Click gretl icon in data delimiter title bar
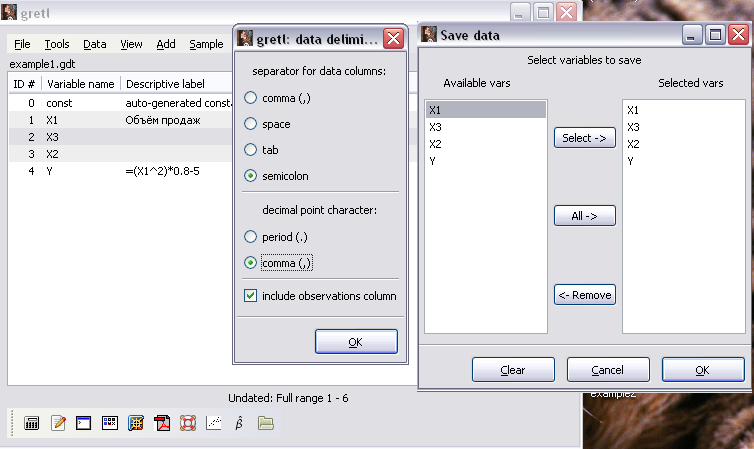This screenshot has height=449, width=754. [245, 38]
